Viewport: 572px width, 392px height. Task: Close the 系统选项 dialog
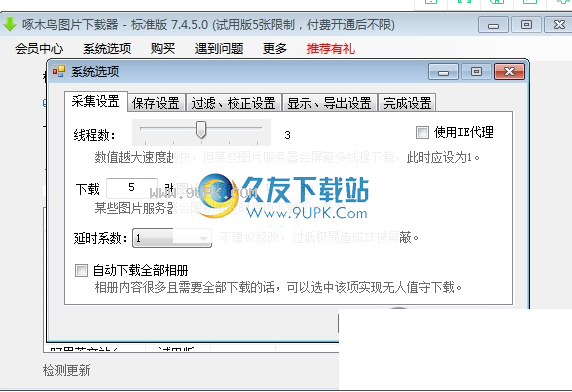(509, 71)
